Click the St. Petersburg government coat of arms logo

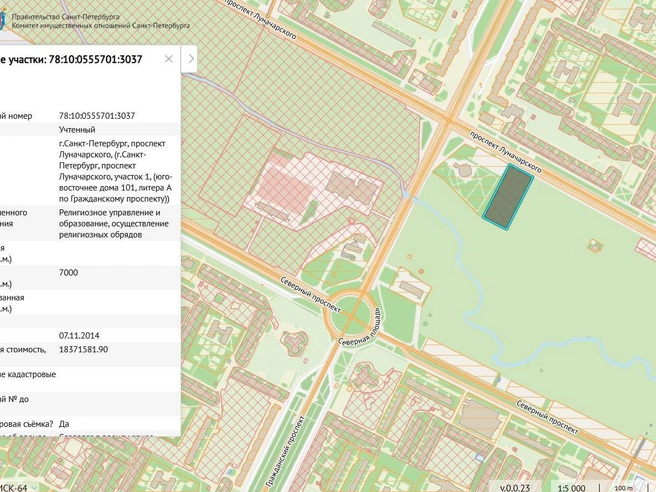click(x=3, y=21)
